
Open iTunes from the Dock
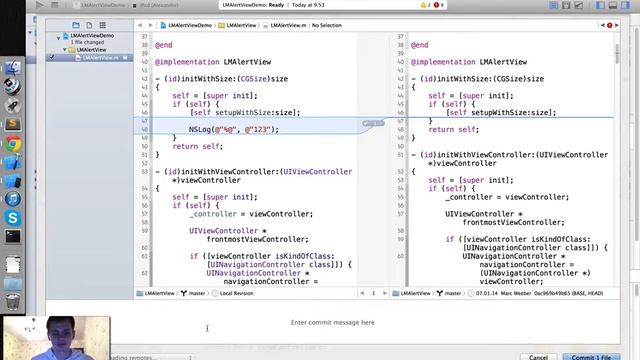[13, 199]
